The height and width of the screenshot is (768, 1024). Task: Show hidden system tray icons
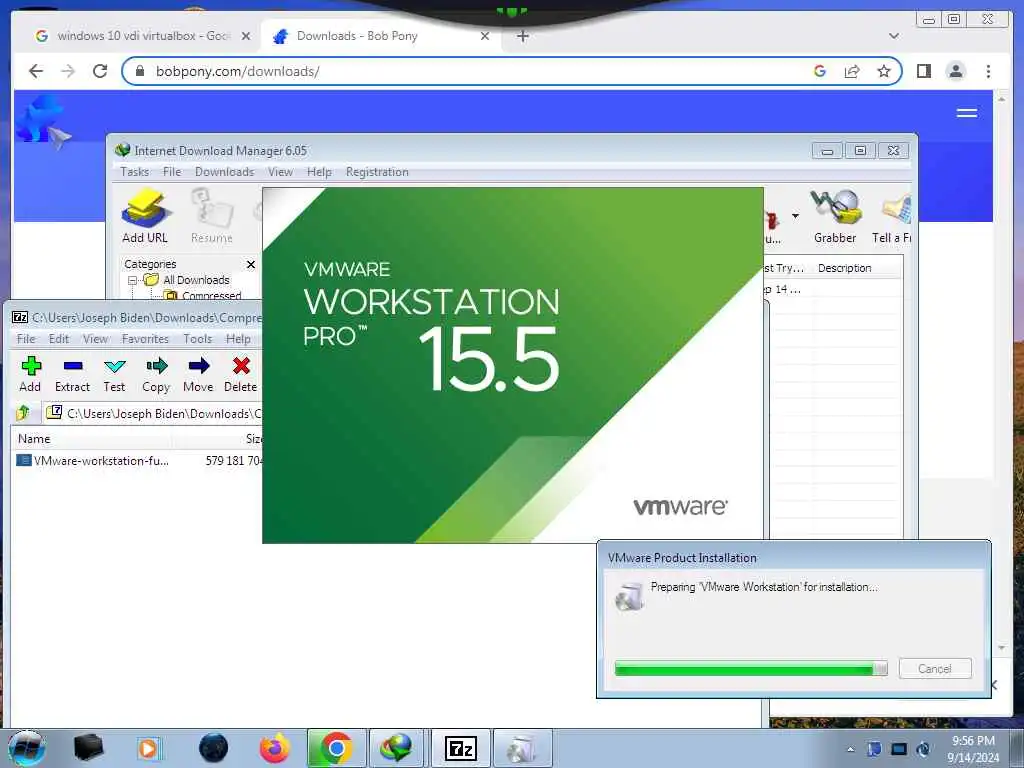point(850,749)
